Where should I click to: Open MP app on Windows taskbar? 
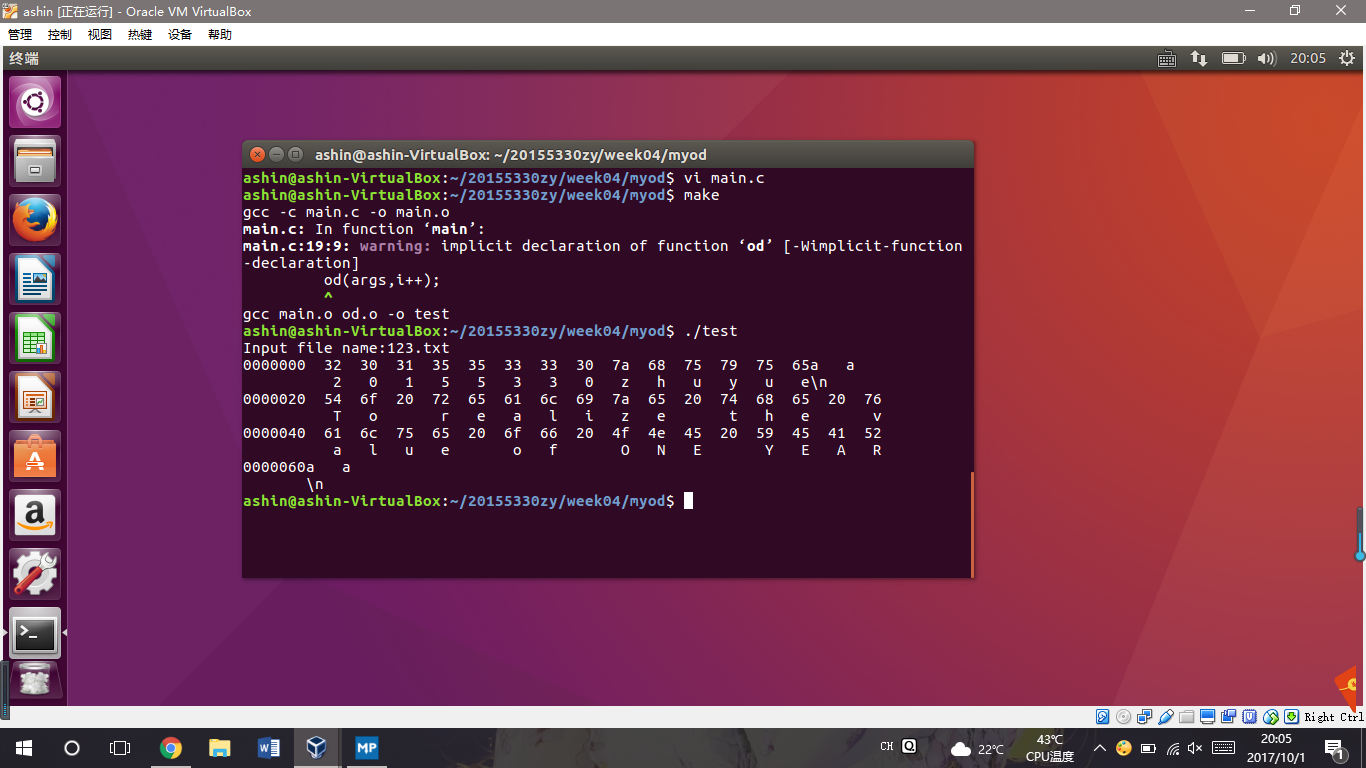366,747
